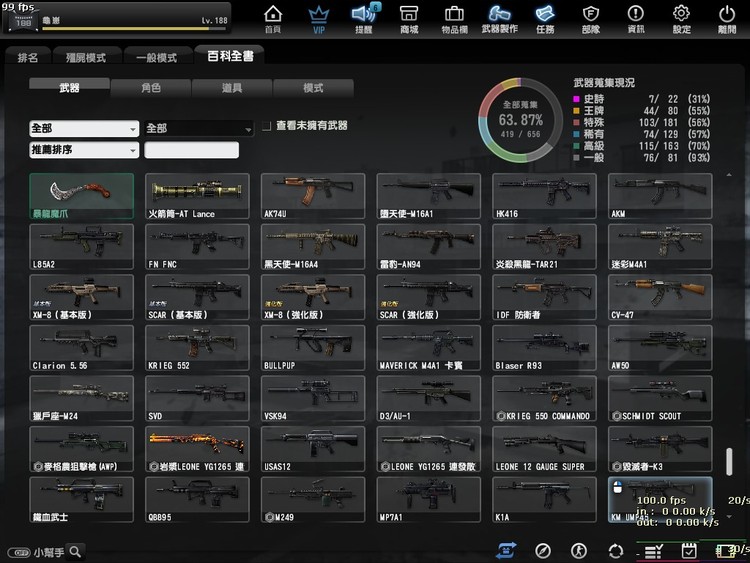Select the XM-8 (基本版) weapon card
750x563 pixels.
82,297
